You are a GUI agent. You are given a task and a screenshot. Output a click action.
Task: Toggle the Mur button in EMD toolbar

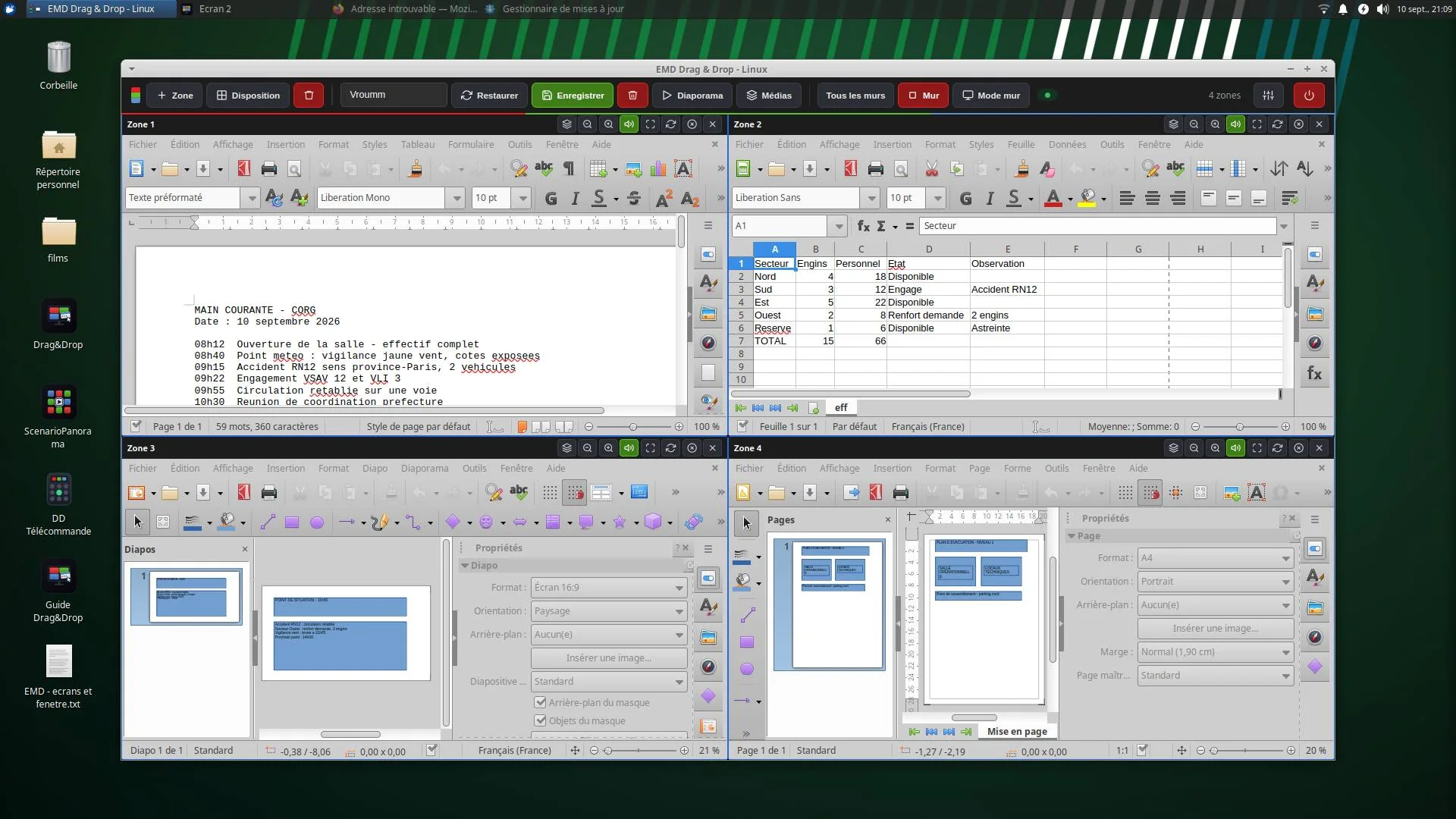click(x=923, y=96)
